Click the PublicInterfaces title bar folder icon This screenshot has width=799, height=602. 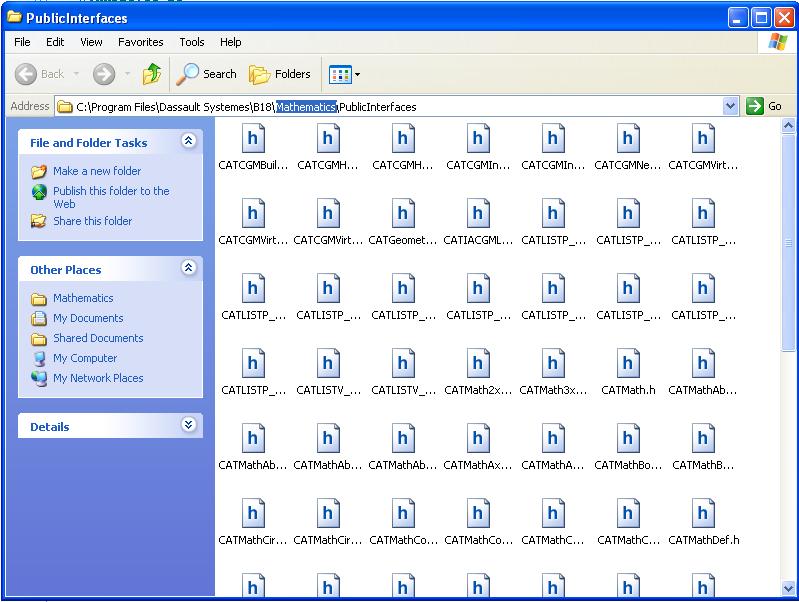click(x=14, y=18)
